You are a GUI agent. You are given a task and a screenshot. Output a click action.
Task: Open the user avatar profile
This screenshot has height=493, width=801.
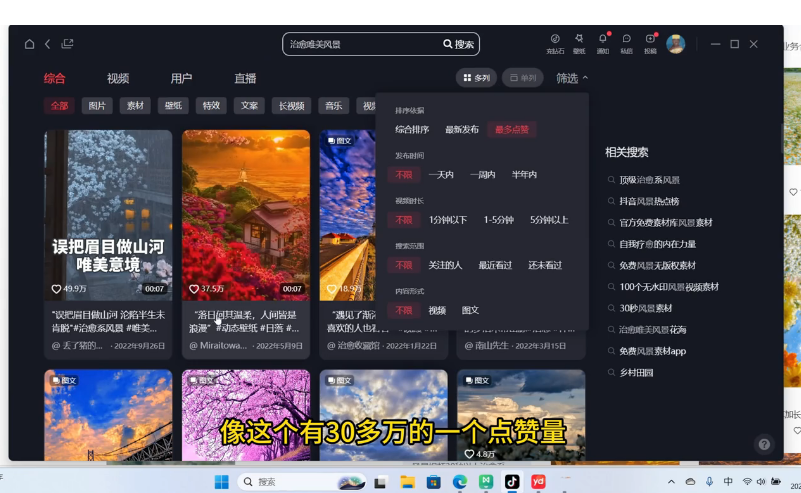click(675, 44)
